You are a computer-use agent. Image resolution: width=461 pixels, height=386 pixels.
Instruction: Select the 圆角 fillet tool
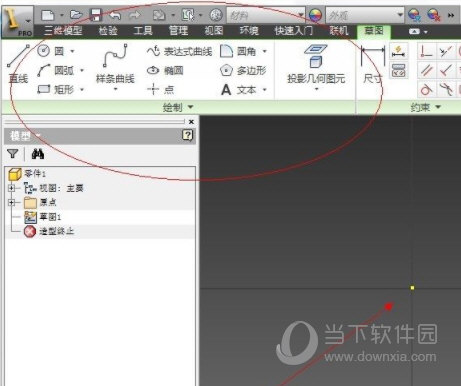(238, 51)
